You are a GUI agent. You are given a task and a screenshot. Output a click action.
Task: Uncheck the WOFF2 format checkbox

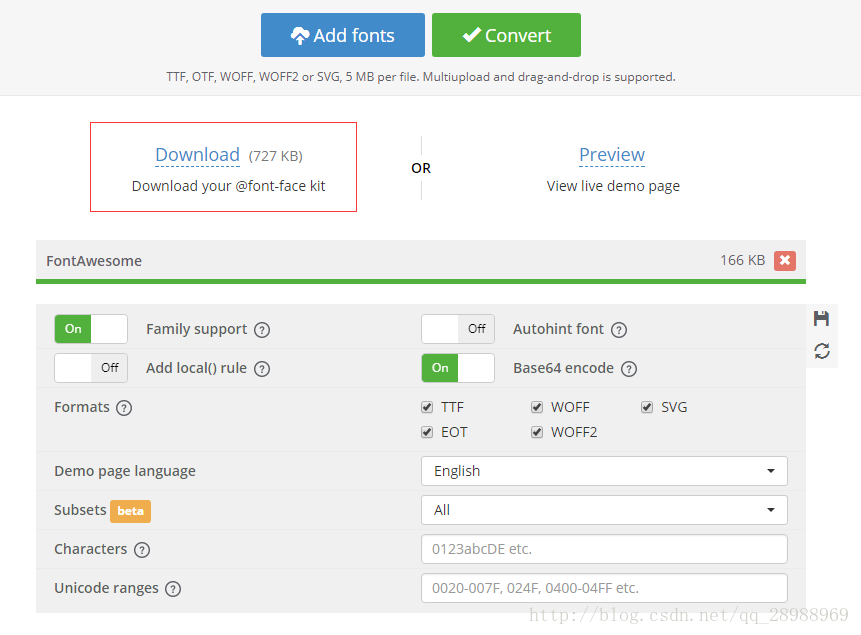[x=536, y=432]
